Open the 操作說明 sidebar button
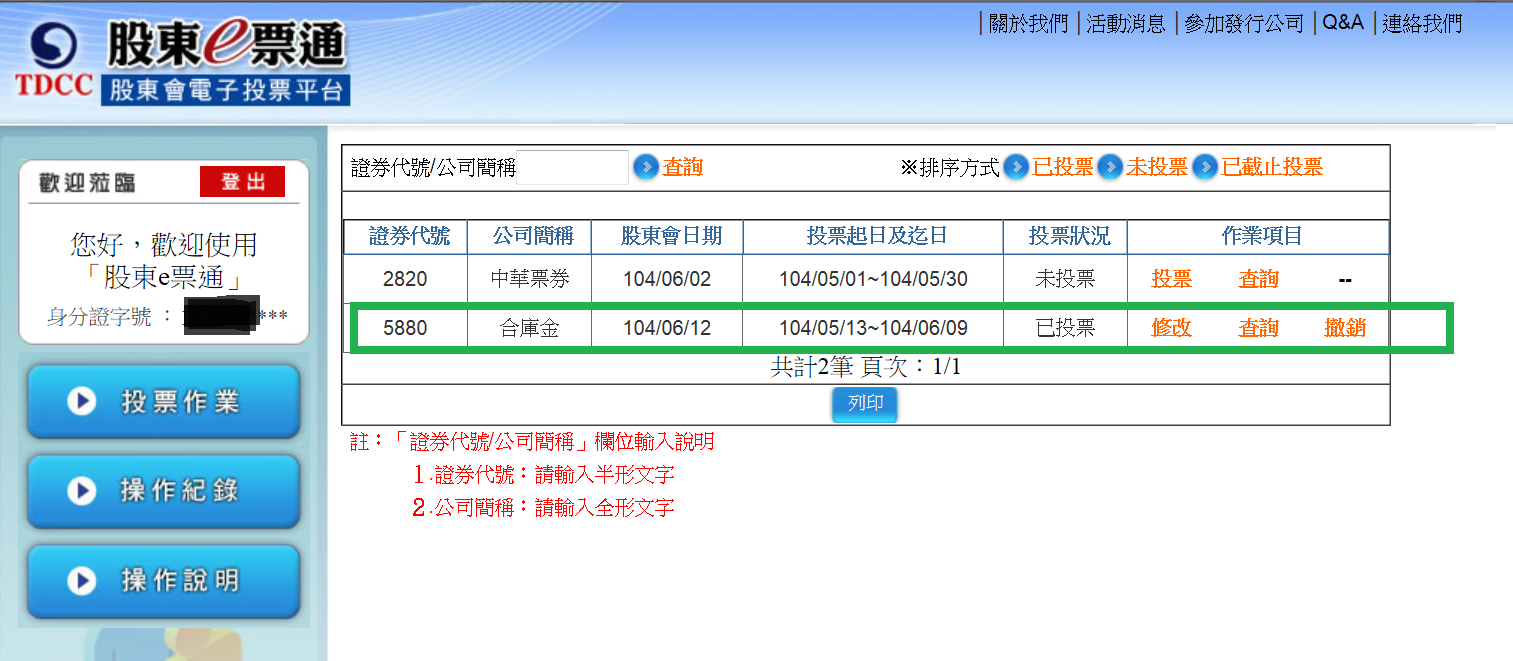1513x661 pixels. pyautogui.click(x=163, y=581)
